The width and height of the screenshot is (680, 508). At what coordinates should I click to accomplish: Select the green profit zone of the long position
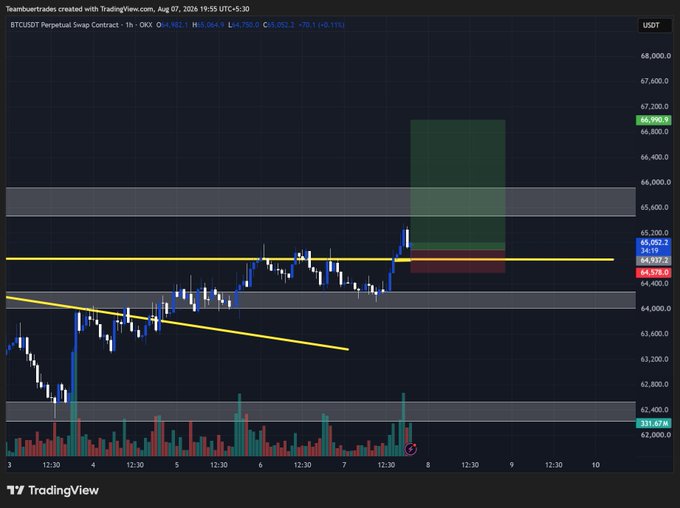(x=458, y=184)
